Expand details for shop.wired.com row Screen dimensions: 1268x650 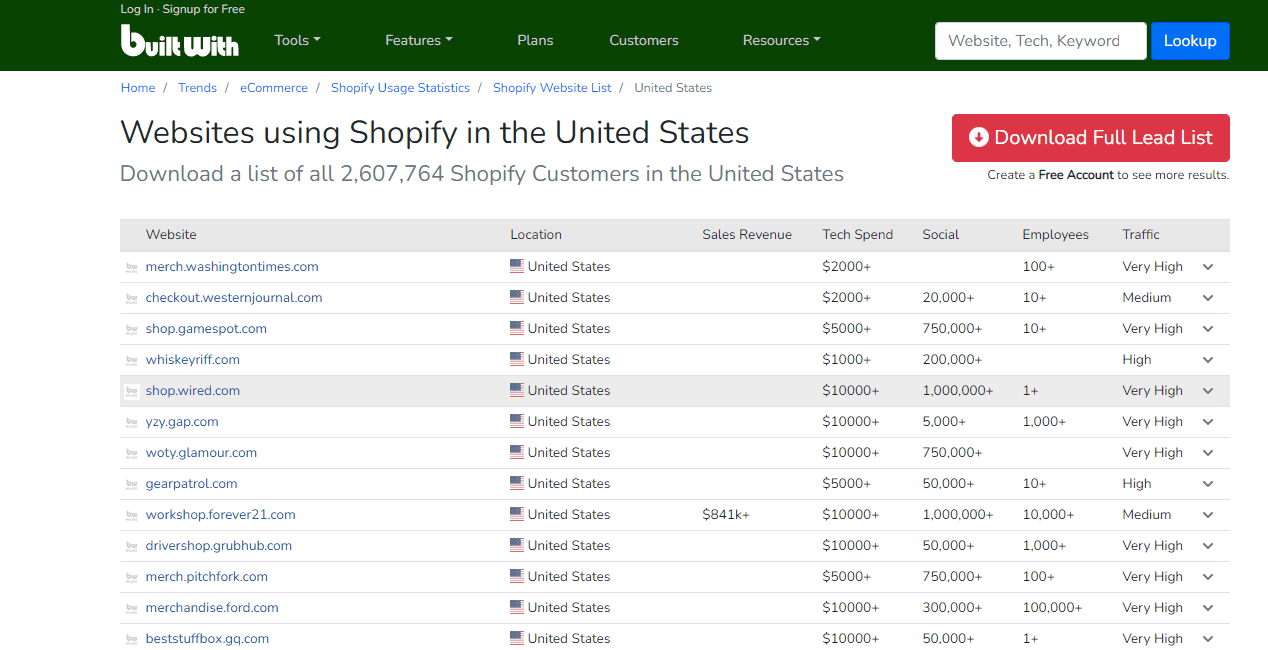point(1208,390)
